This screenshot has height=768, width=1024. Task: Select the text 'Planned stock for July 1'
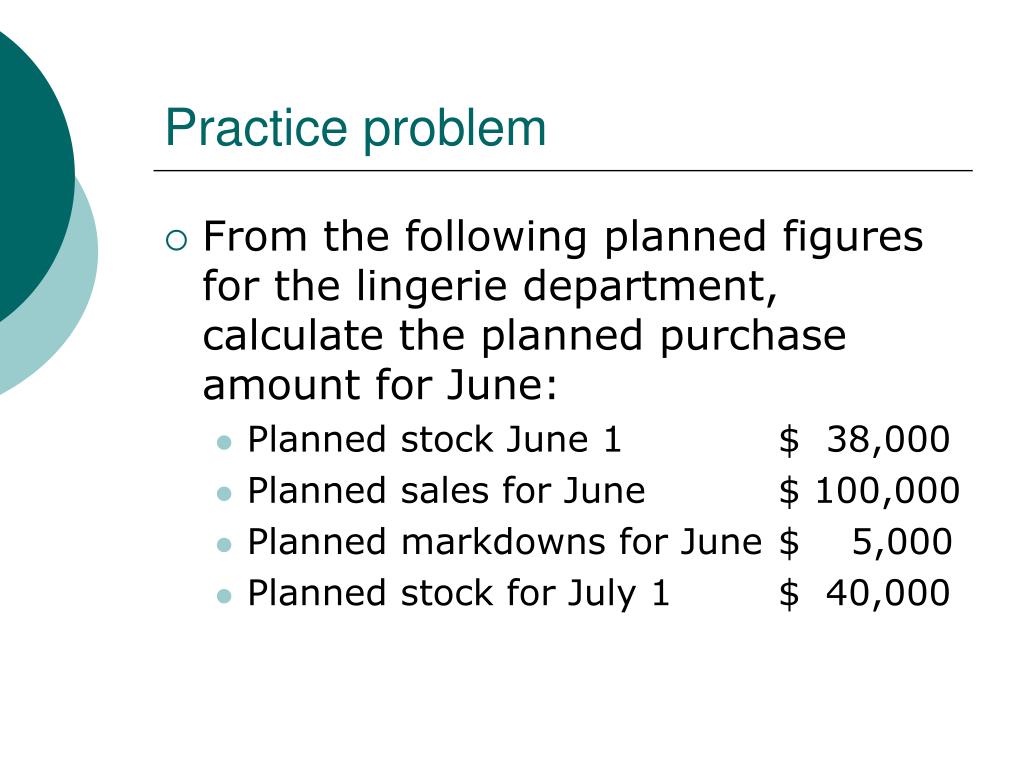(458, 593)
